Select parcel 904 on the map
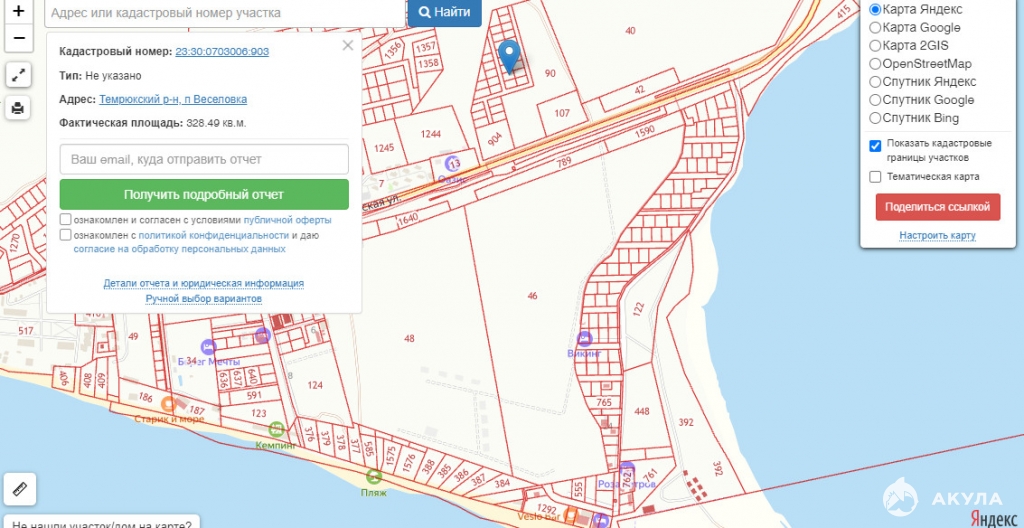 (x=495, y=139)
